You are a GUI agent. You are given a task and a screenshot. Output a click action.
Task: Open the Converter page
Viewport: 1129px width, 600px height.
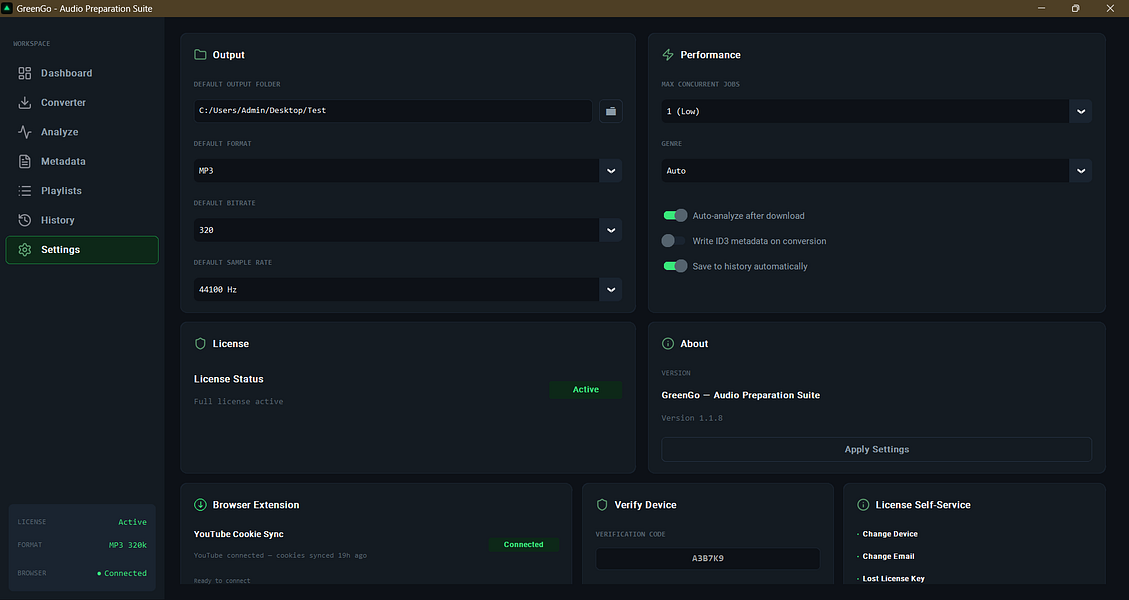82,102
